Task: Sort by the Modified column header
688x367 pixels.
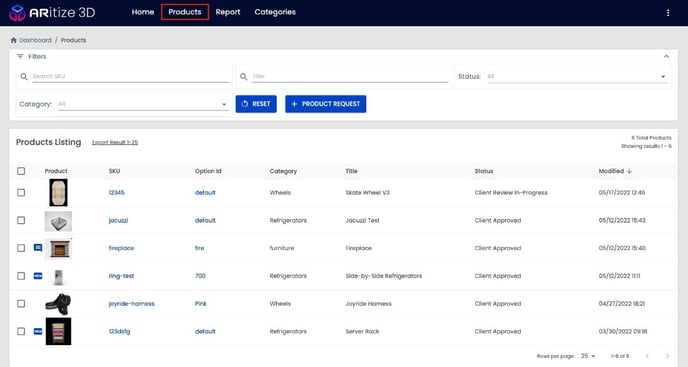Action: click(x=611, y=171)
